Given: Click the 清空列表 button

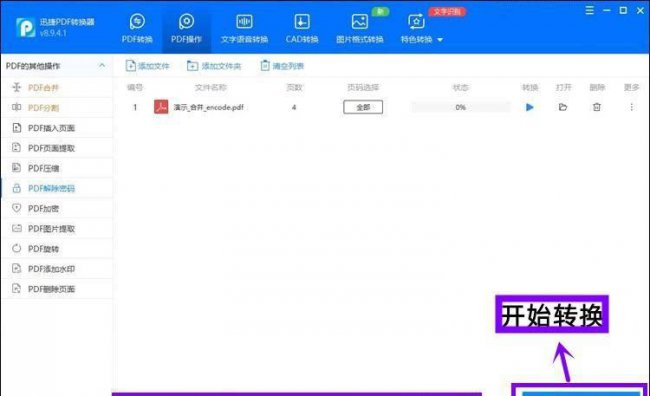Looking at the screenshot, I should [282, 66].
